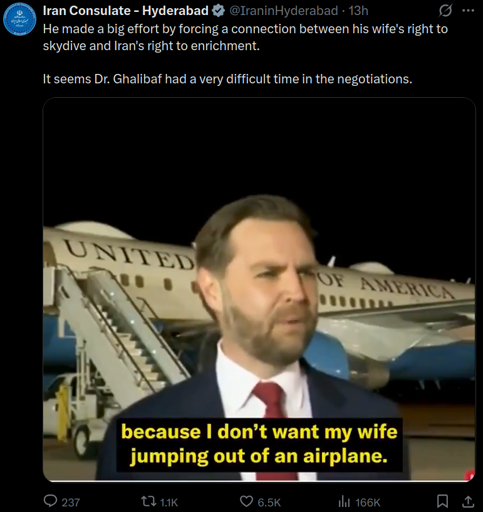Image resolution: width=483 pixels, height=512 pixels.
Task: Open the three-dot more options menu
Action: tap(468, 11)
